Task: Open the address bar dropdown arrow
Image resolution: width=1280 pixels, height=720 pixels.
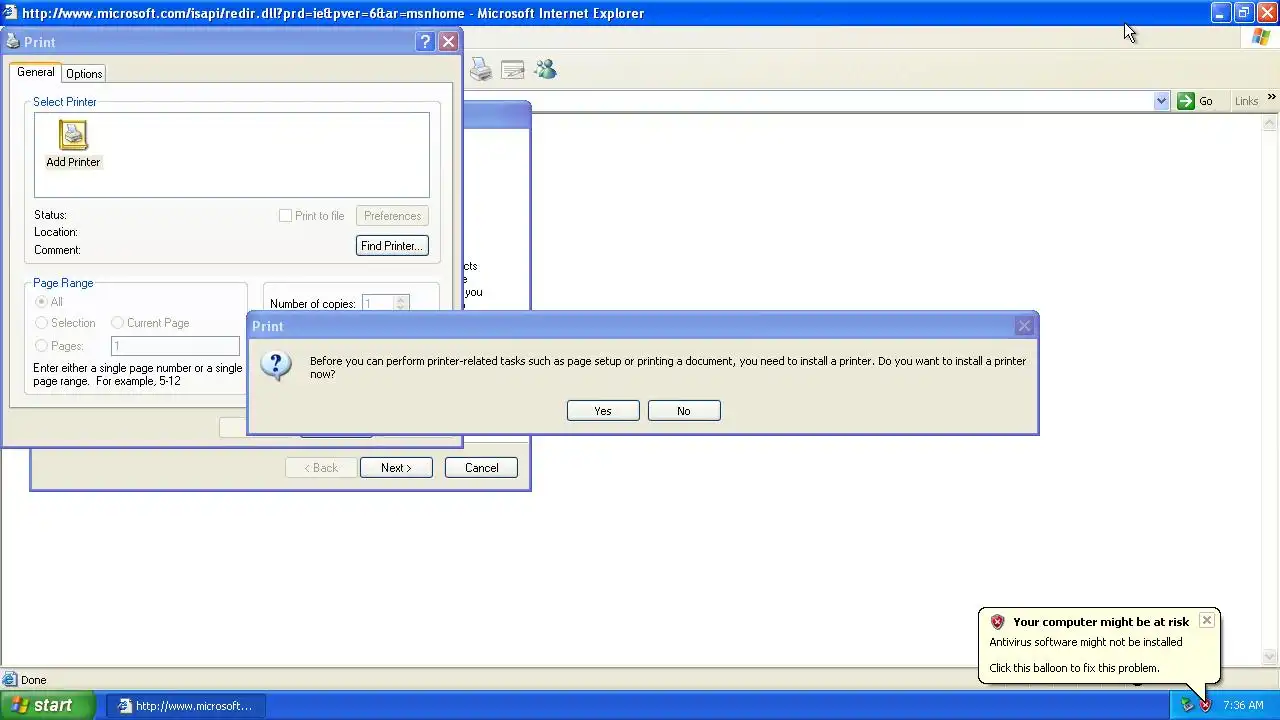Action: (1161, 101)
